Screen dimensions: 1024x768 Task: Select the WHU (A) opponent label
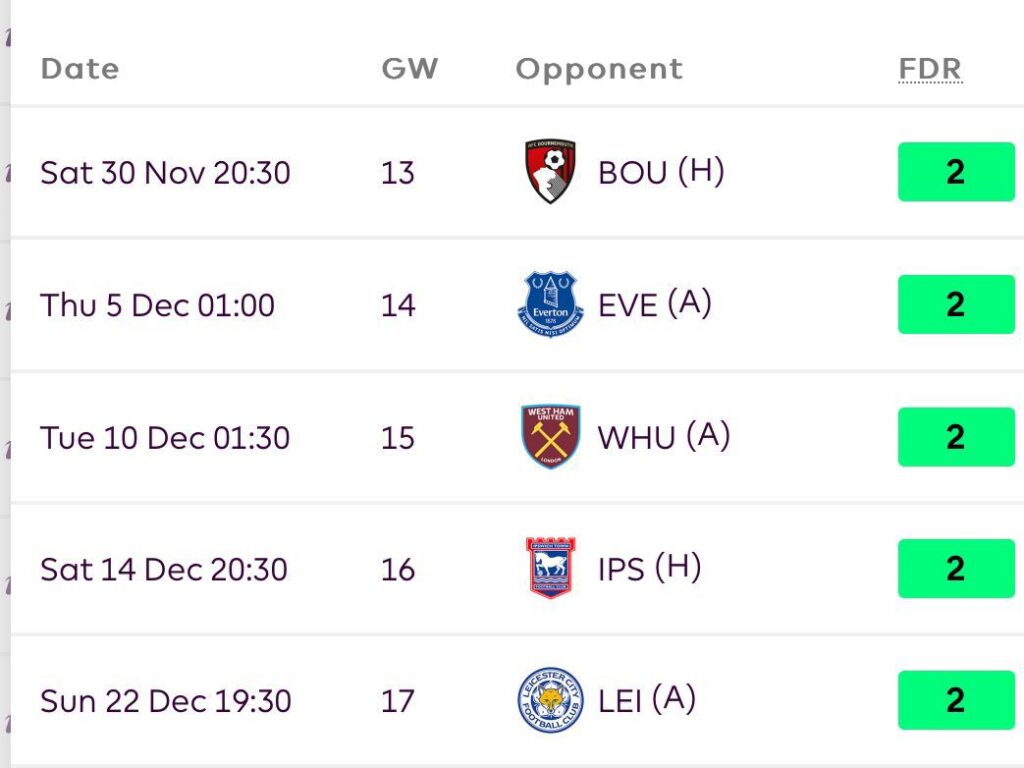[x=664, y=437]
